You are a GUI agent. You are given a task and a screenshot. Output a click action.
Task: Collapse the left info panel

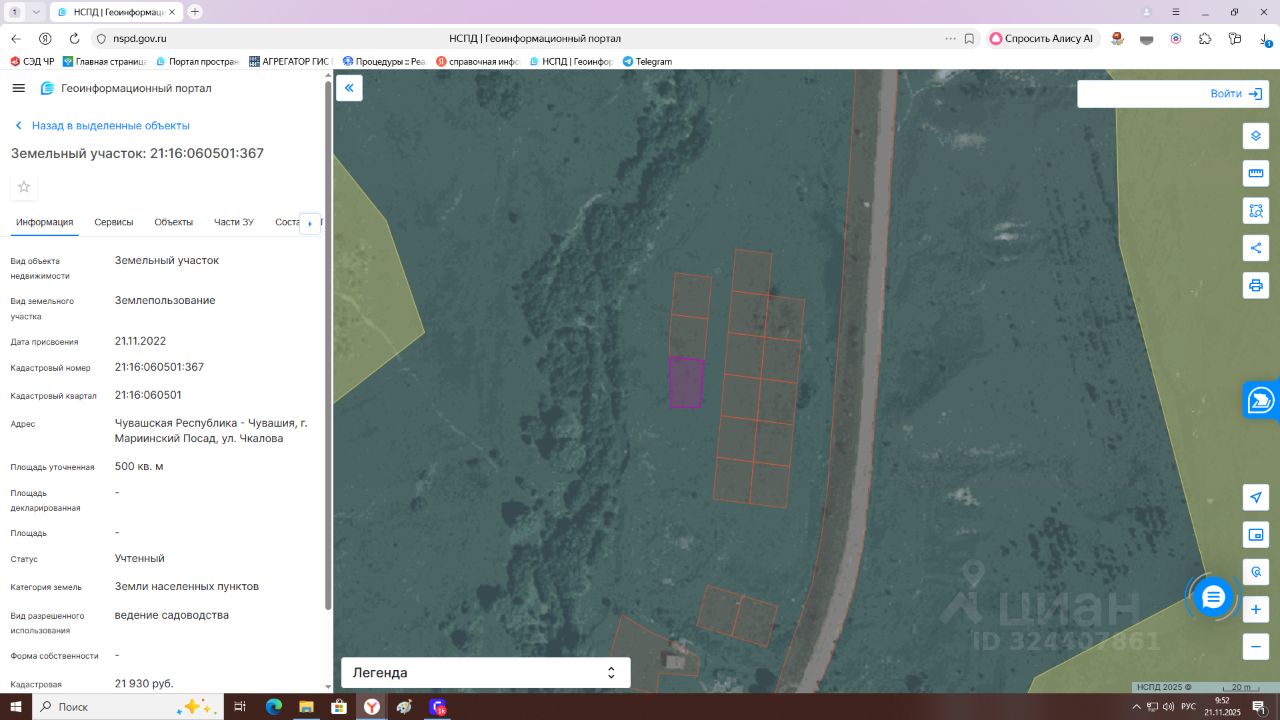349,88
